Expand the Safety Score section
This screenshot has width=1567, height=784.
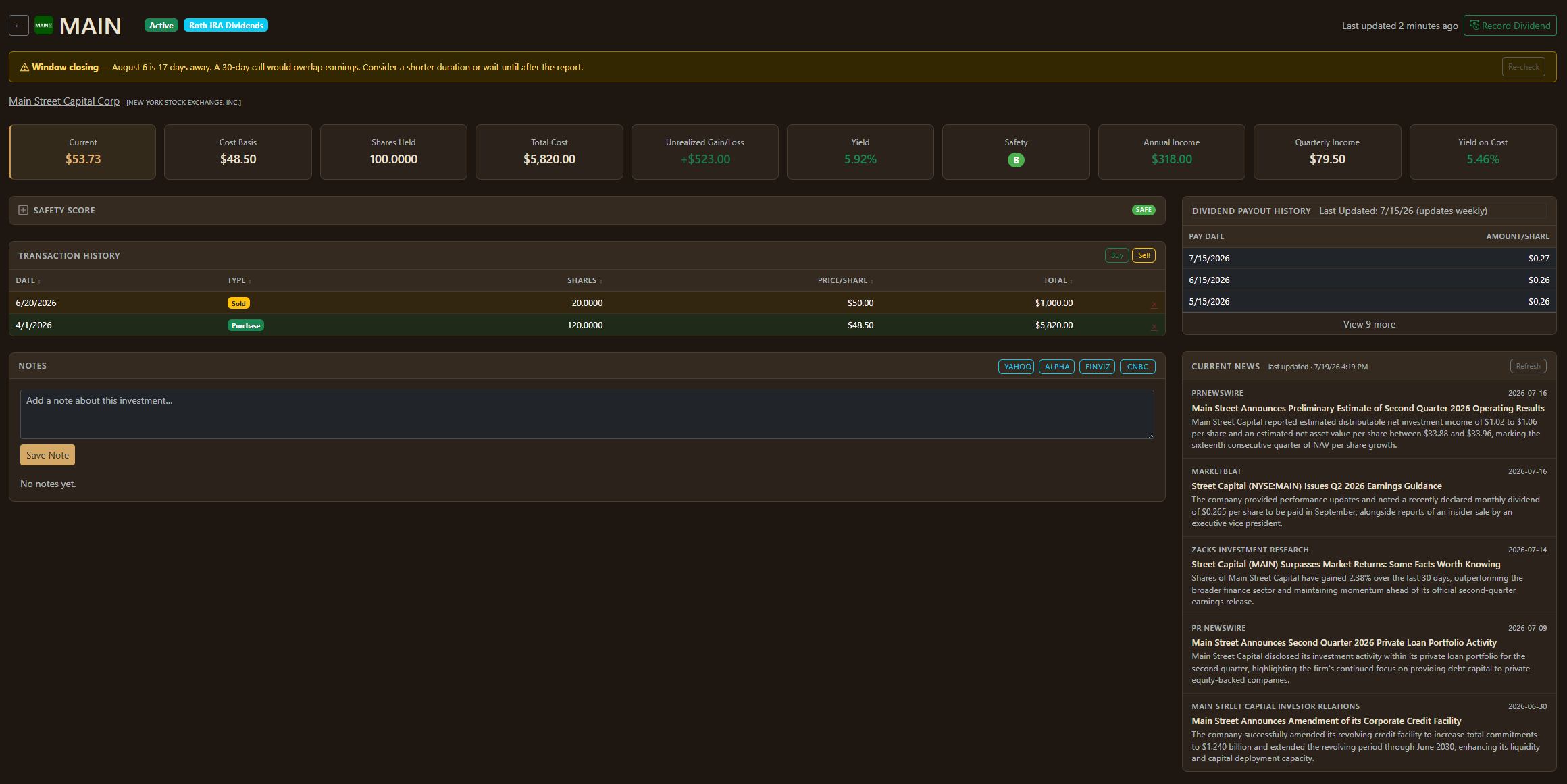pos(23,210)
